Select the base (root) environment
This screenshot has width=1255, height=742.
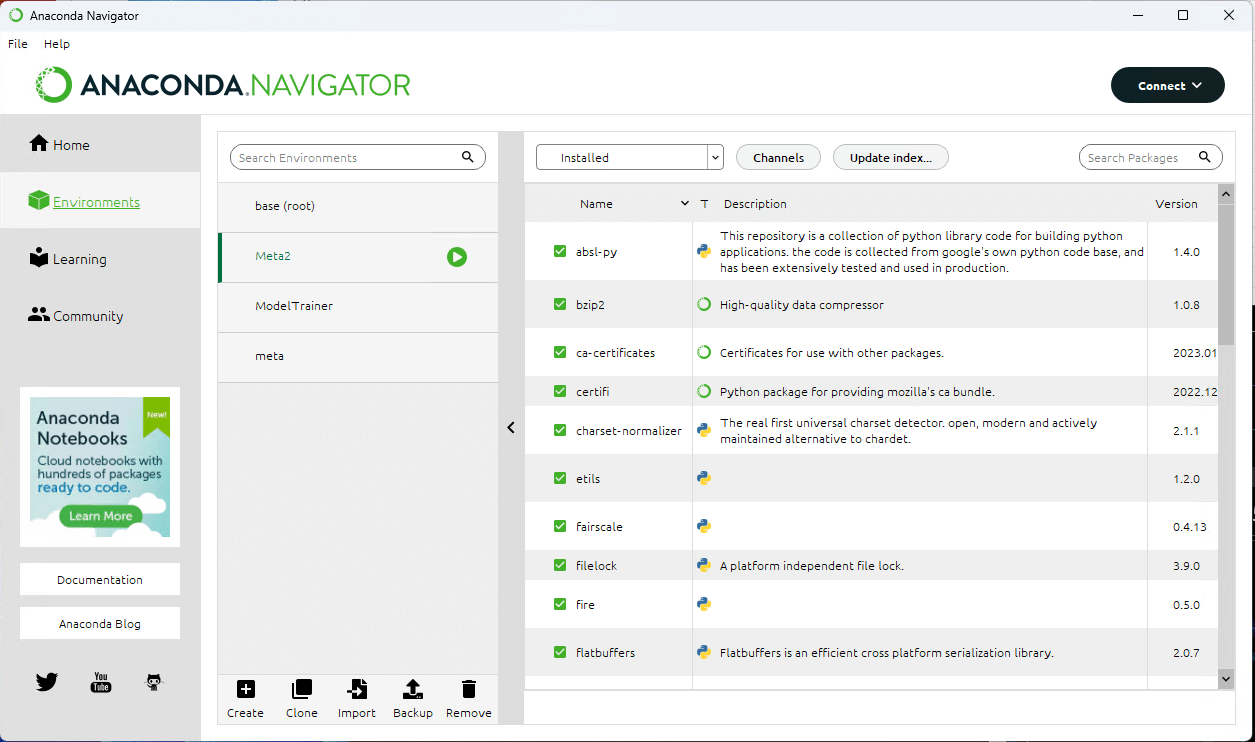(358, 207)
